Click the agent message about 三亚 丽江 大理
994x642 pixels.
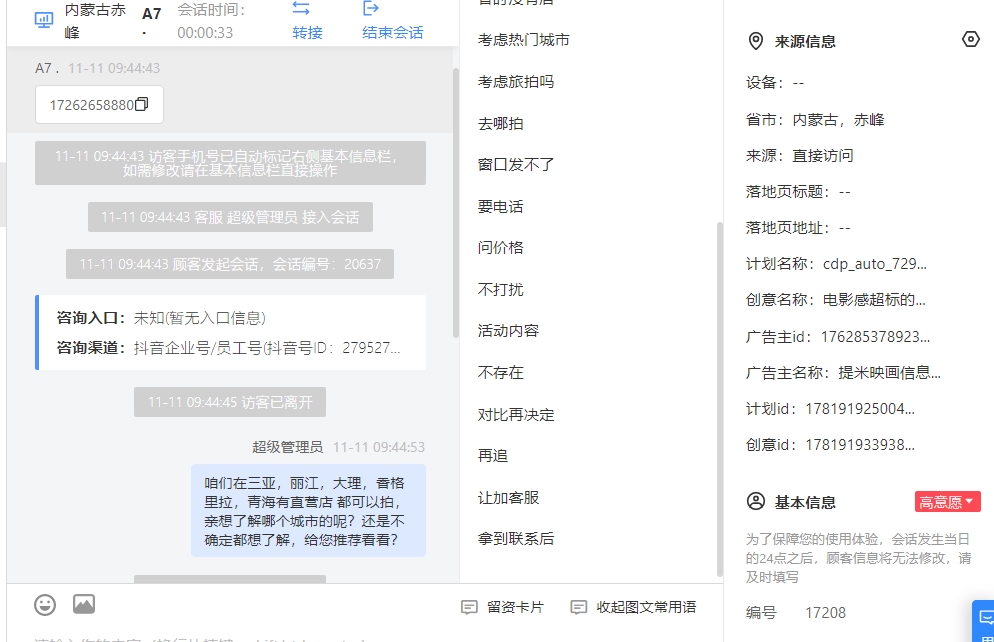(308, 511)
